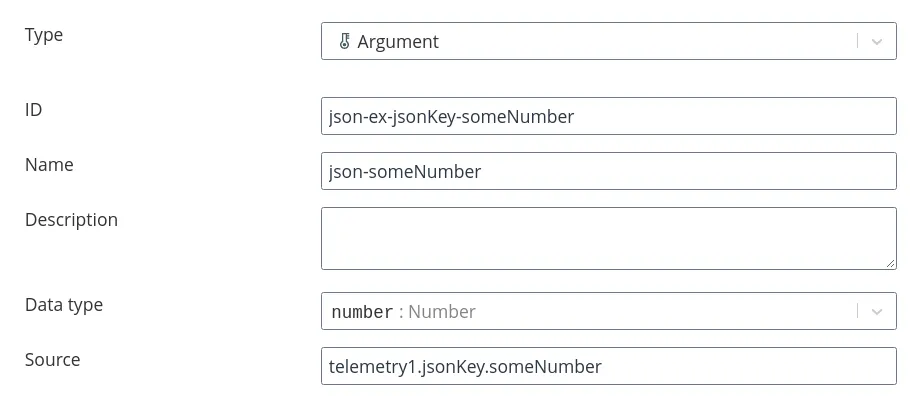Click the separator line in Data type selector

[x=857, y=311]
